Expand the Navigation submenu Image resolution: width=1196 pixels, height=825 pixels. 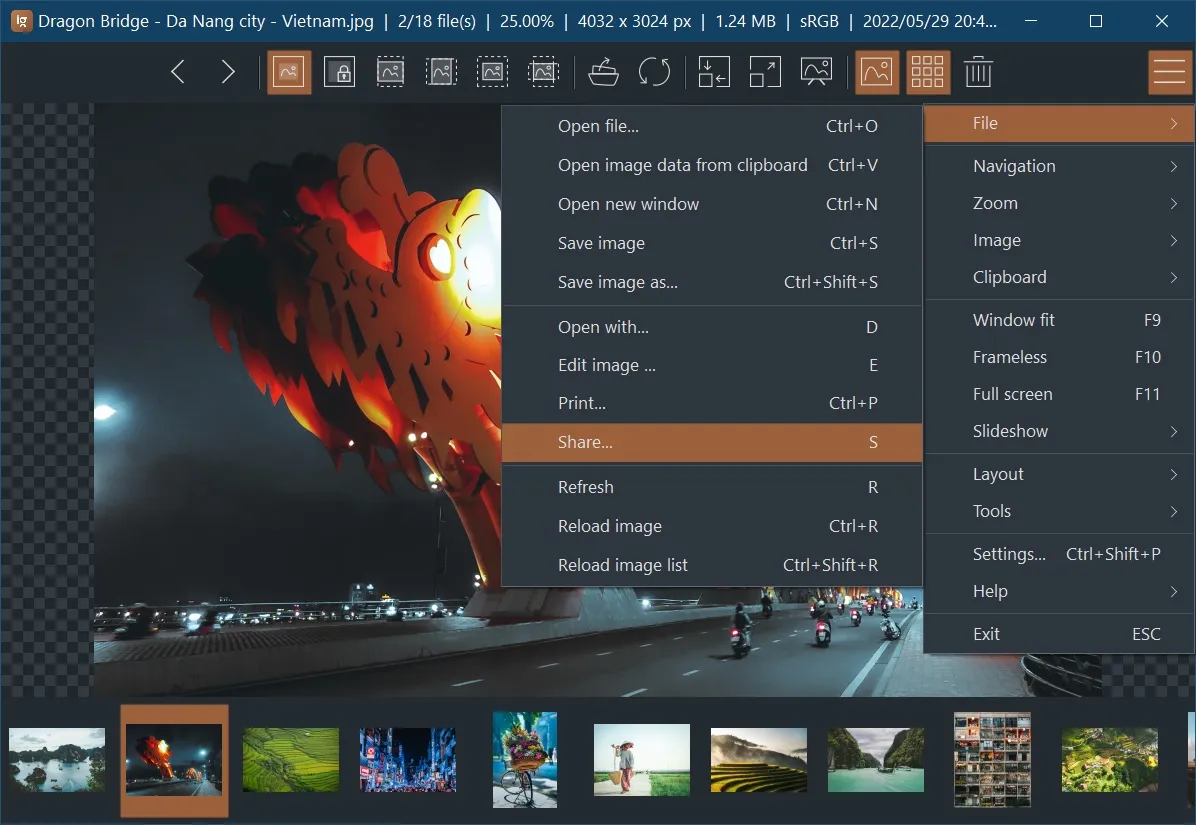pos(1059,166)
